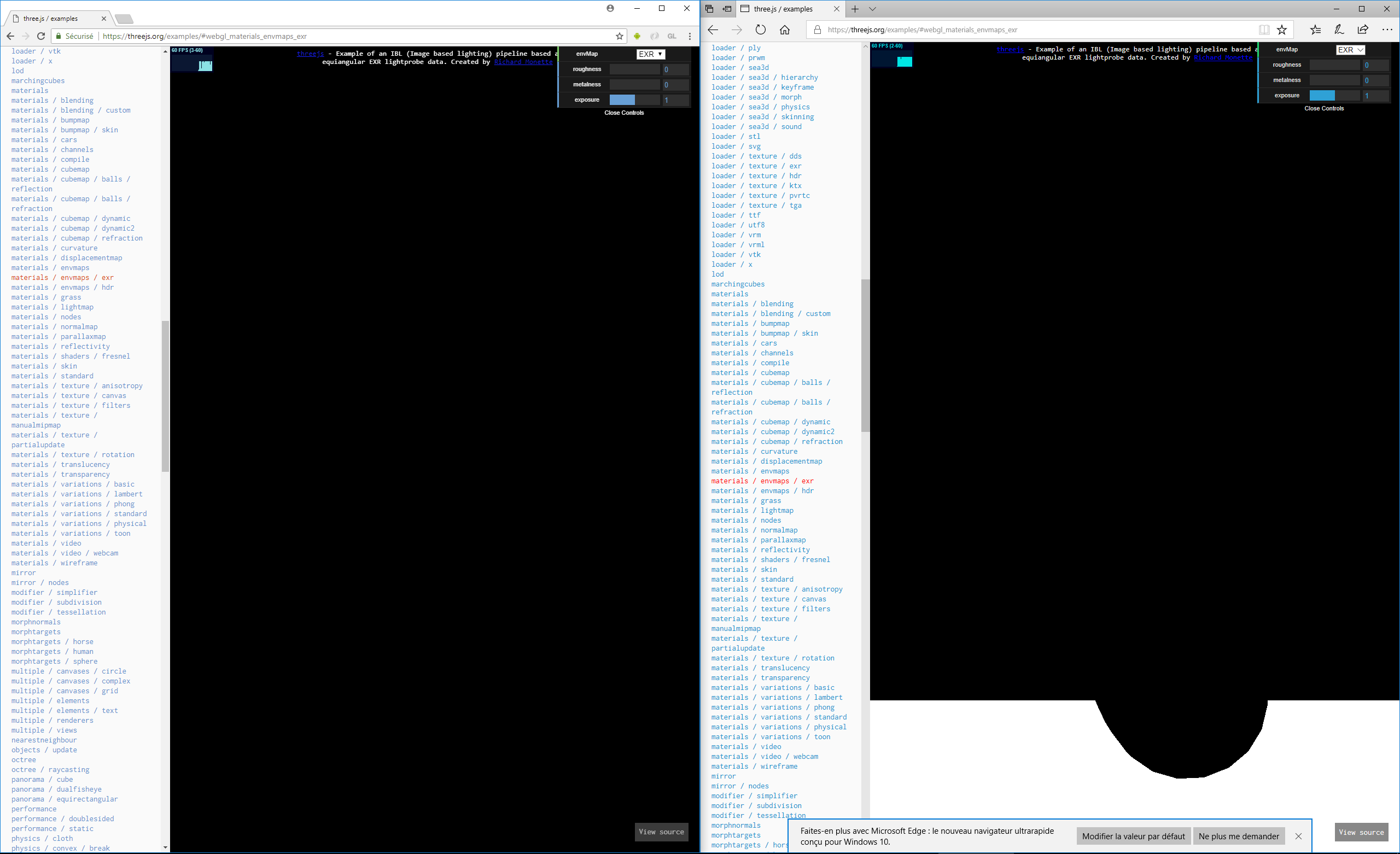This screenshot has width=1400, height=854.
Task: Open the envMap EXR dropdown in Chrome
Action: (x=650, y=54)
